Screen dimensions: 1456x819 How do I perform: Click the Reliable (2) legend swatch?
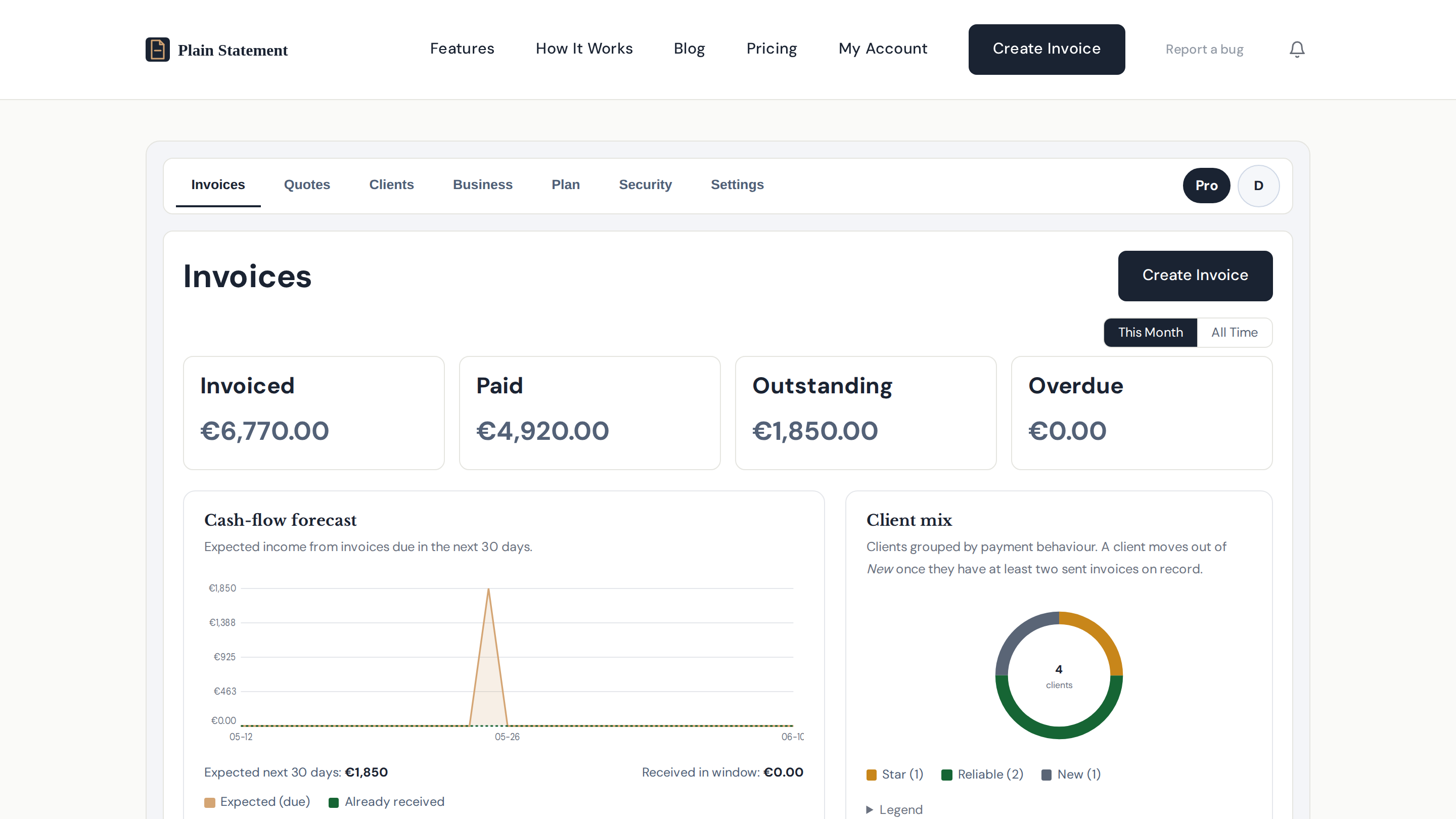pyautogui.click(x=947, y=775)
